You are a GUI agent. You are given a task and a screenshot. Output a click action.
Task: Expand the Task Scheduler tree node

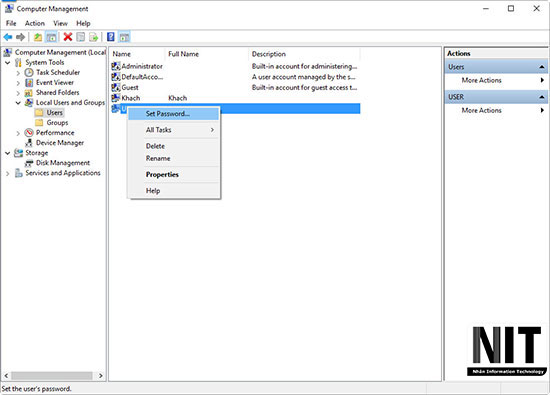pyautogui.click(x=18, y=73)
